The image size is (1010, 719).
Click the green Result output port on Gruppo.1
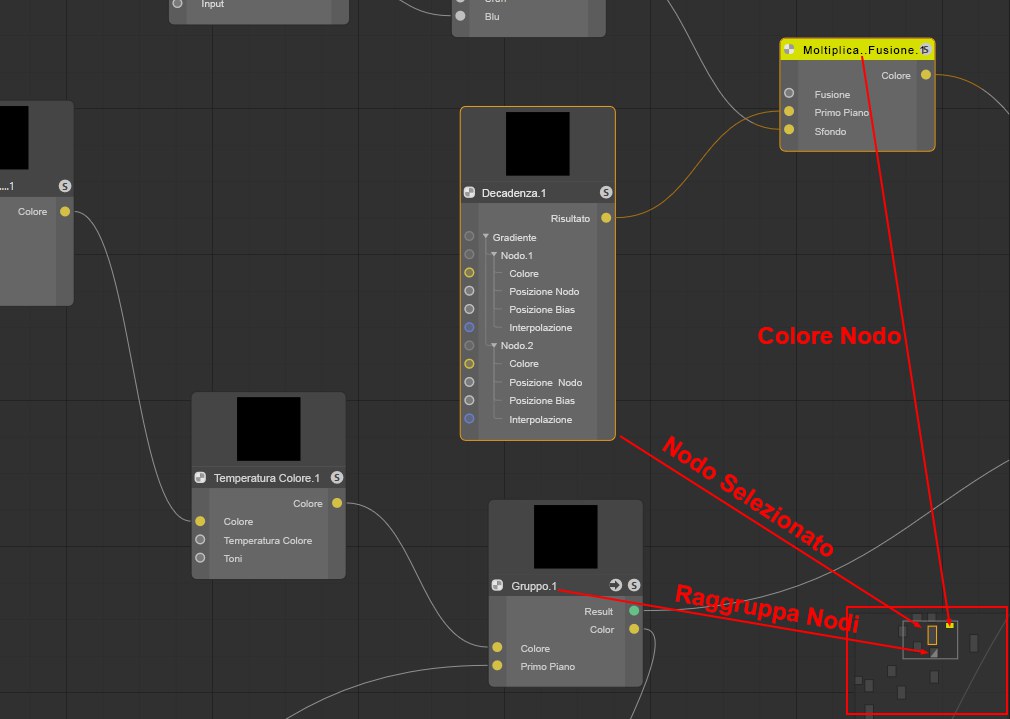(634, 610)
